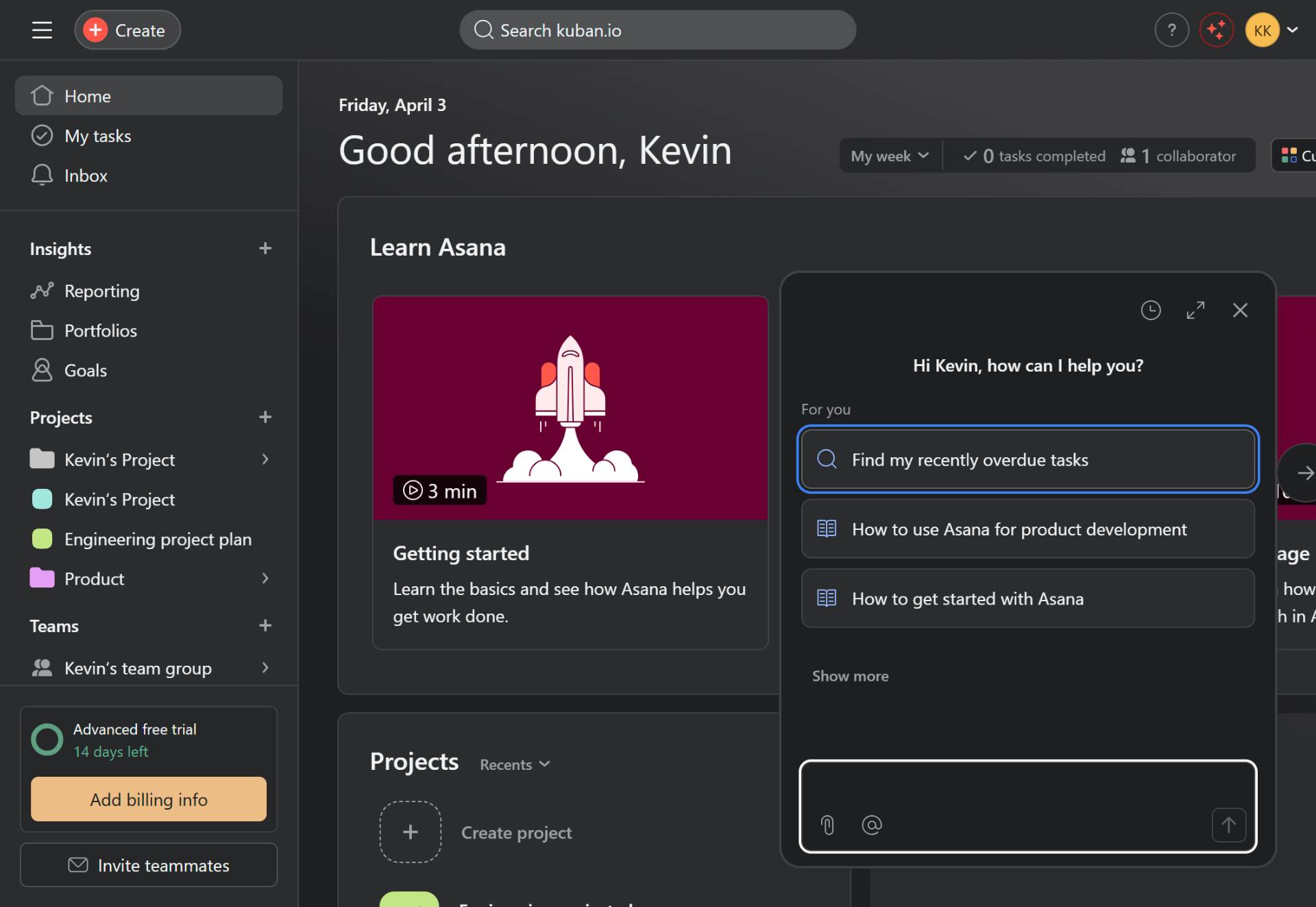
Task: Open My tasks in the sidebar
Action: [149, 136]
